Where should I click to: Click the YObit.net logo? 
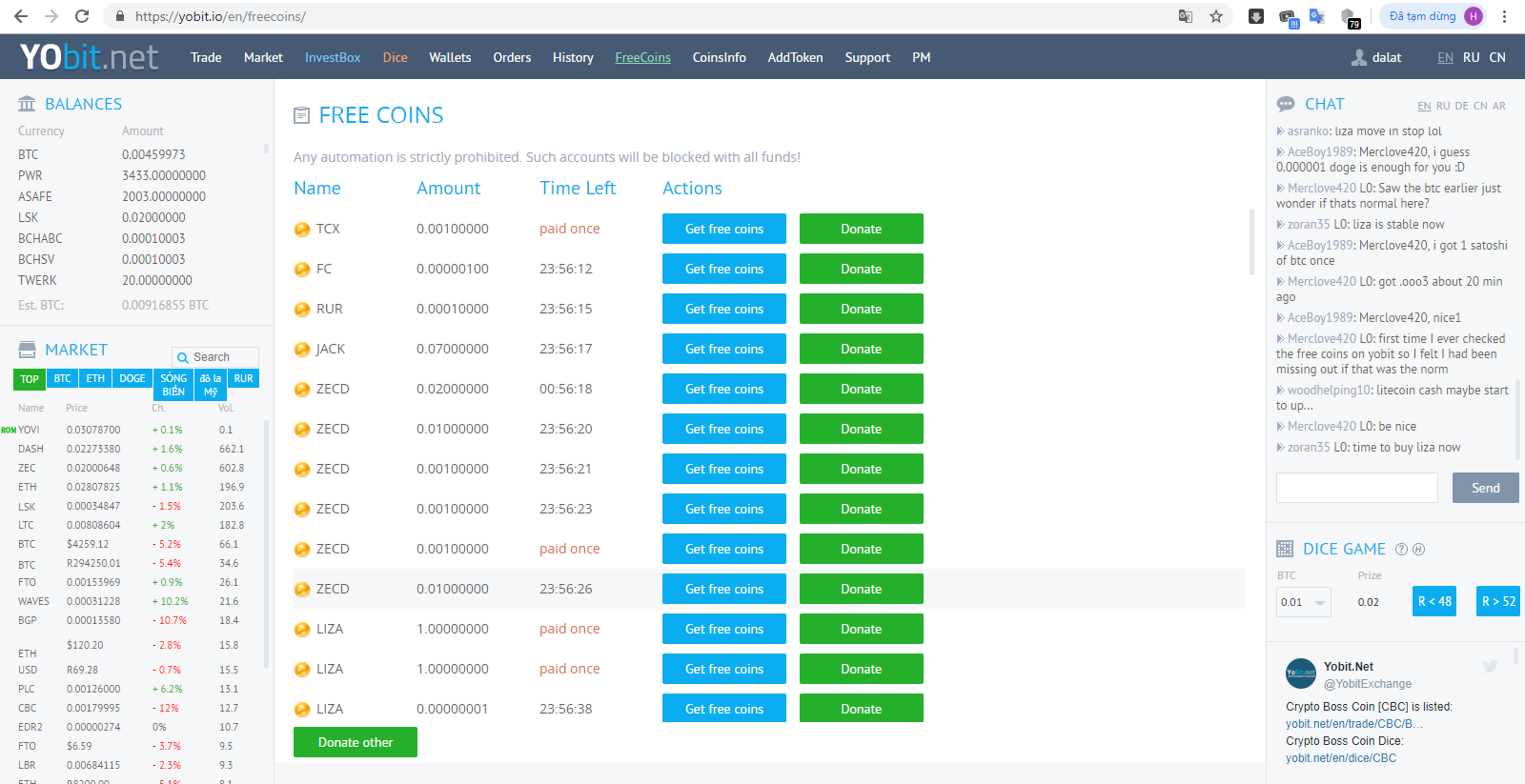point(89,57)
